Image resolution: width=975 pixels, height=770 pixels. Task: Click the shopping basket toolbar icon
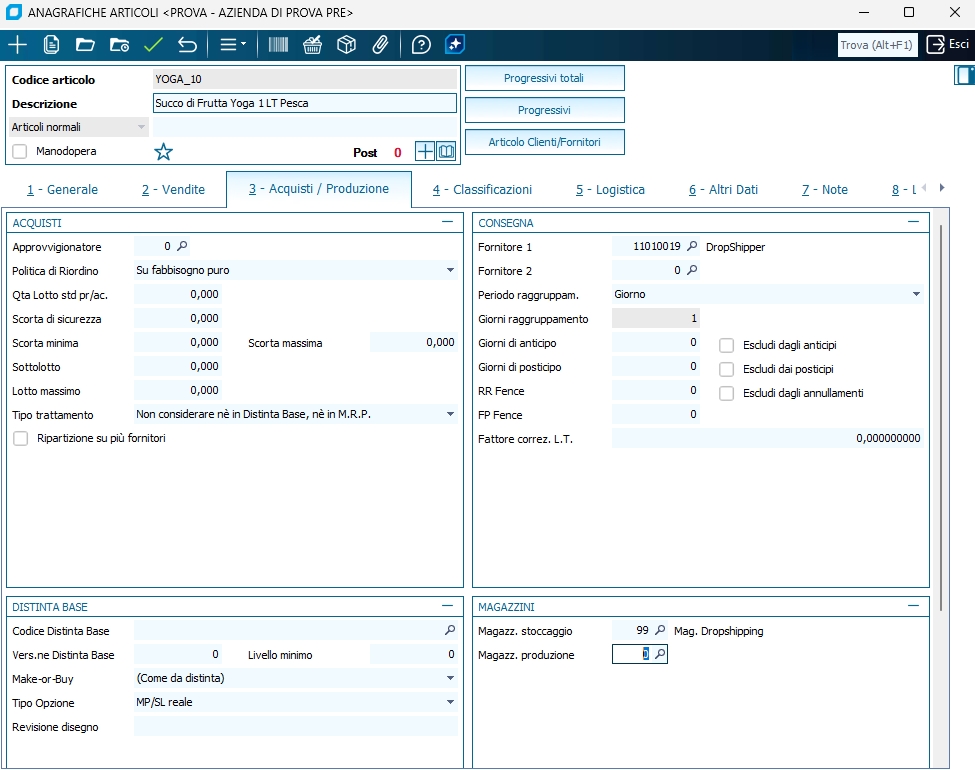point(312,45)
